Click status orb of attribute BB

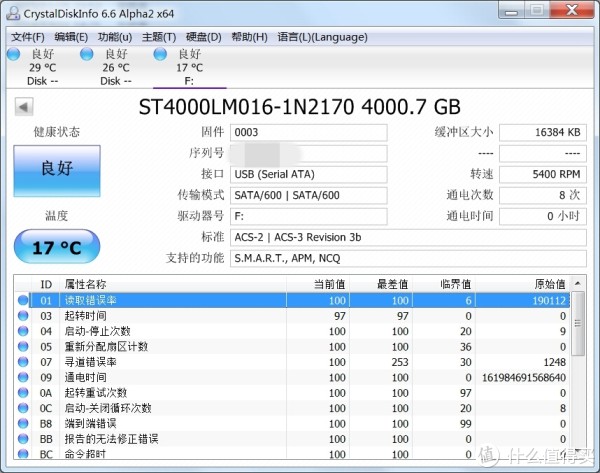click(23, 439)
